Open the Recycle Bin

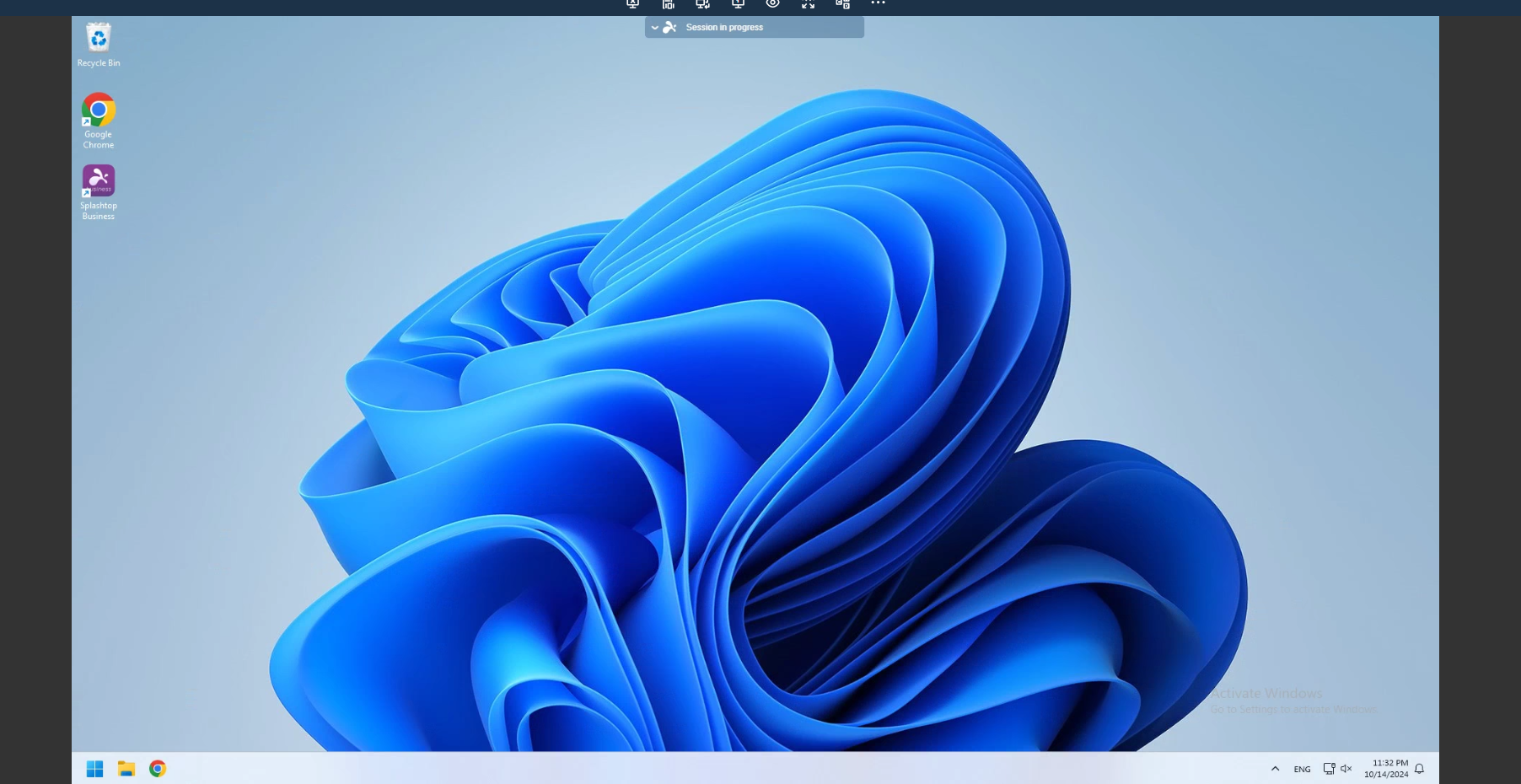98,36
